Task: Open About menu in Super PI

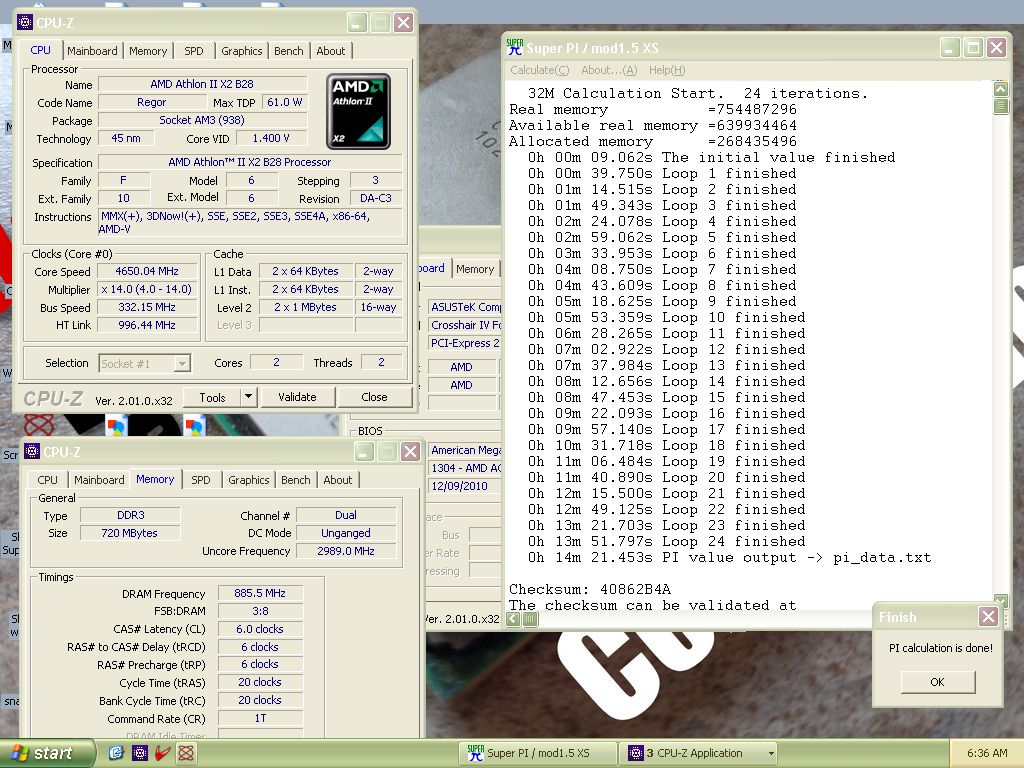Action: pyautogui.click(x=609, y=70)
